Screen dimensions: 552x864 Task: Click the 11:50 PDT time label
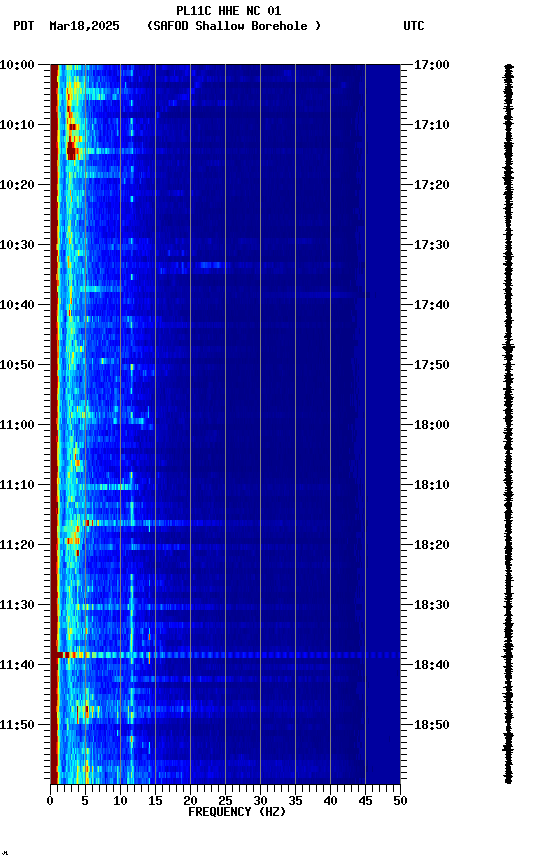tap(17, 725)
